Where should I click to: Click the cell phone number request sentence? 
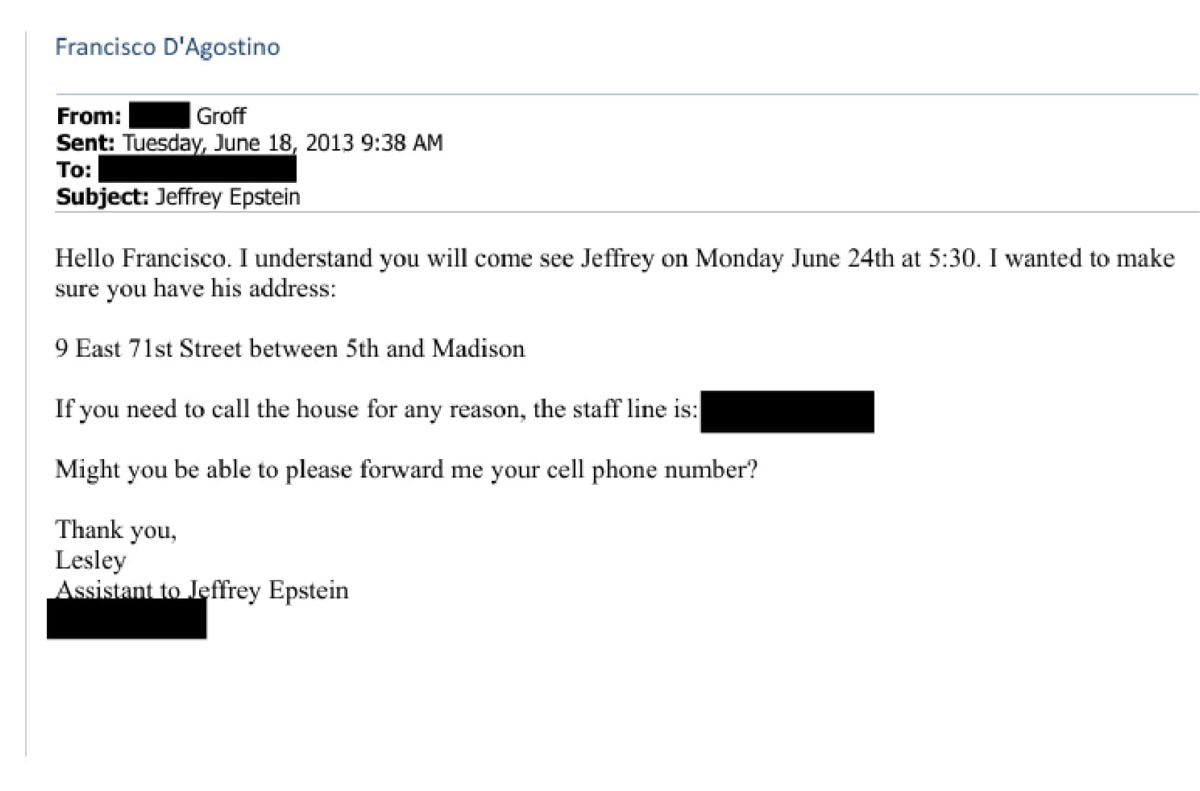[x=405, y=470]
